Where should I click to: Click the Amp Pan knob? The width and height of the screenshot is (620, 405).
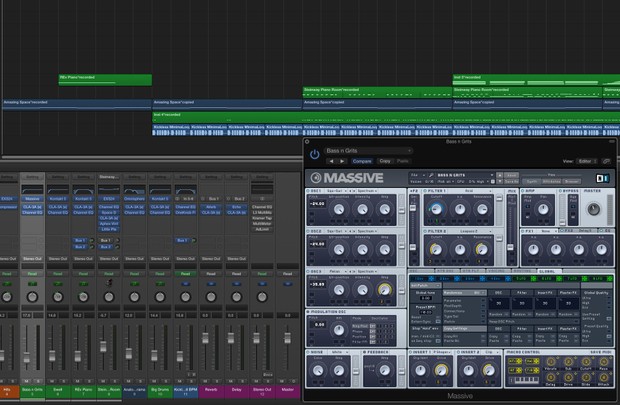pyautogui.click(x=543, y=209)
